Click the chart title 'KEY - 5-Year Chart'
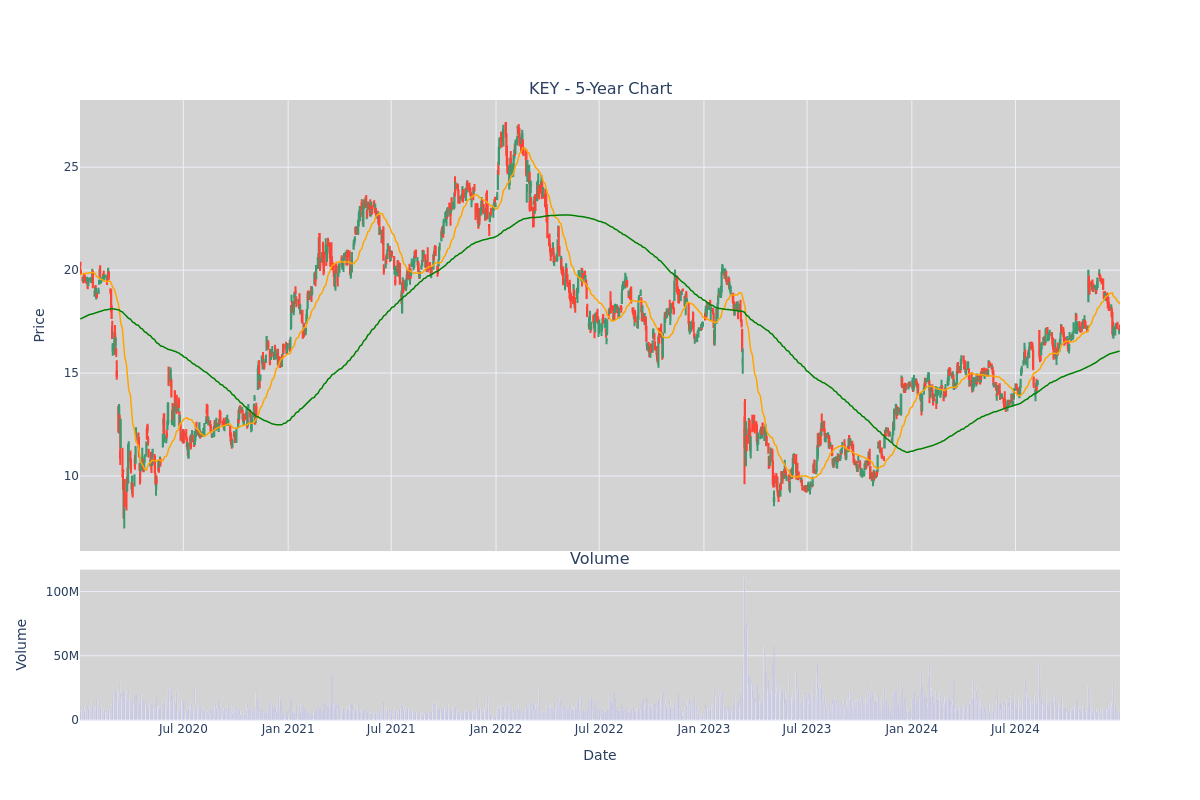This screenshot has height=800, width=1200. pyautogui.click(x=600, y=89)
